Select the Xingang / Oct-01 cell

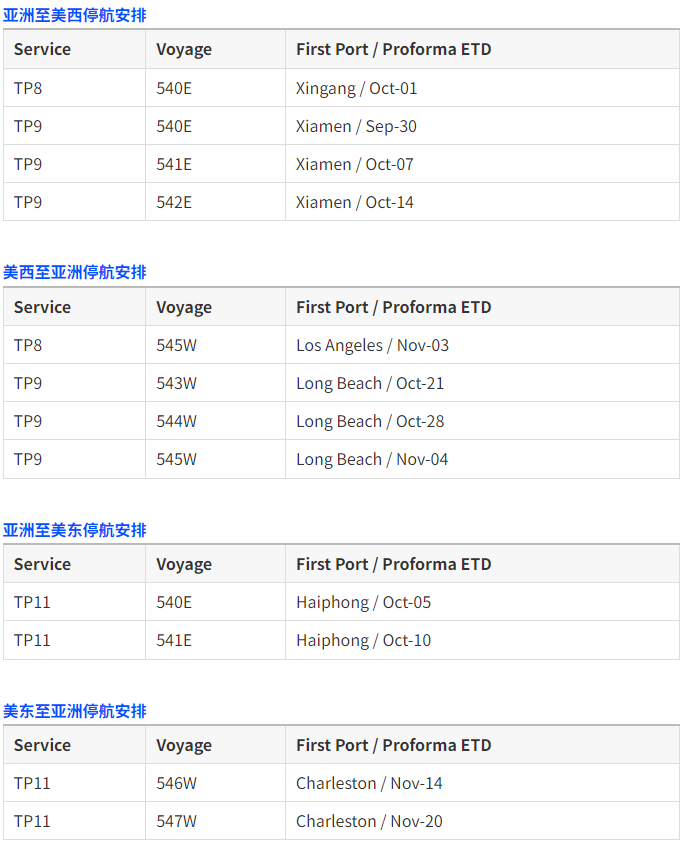click(x=357, y=88)
